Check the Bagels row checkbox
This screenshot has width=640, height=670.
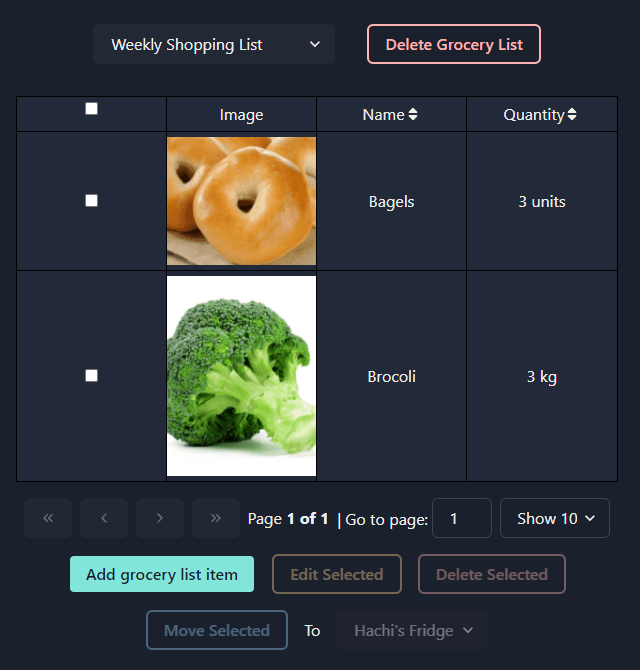point(91,200)
